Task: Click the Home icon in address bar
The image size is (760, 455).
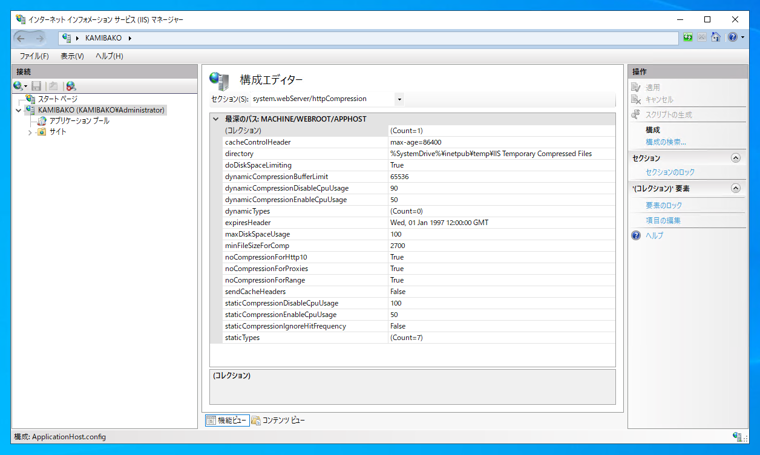Action: [715, 37]
